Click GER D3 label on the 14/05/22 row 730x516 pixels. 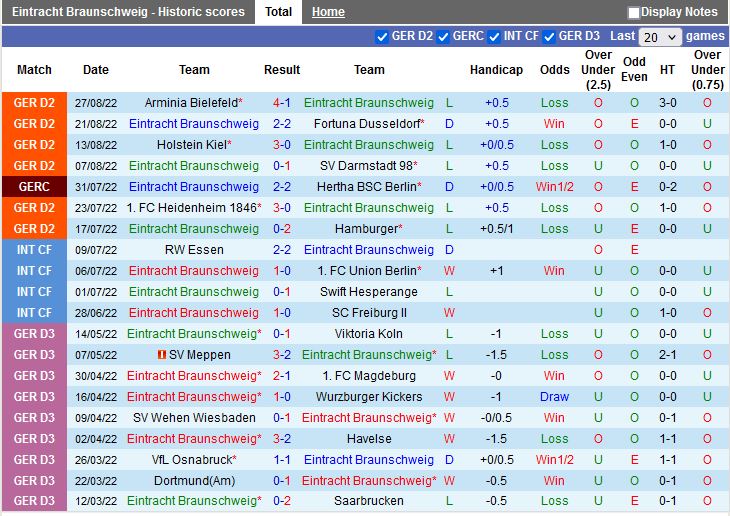[x=34, y=334]
